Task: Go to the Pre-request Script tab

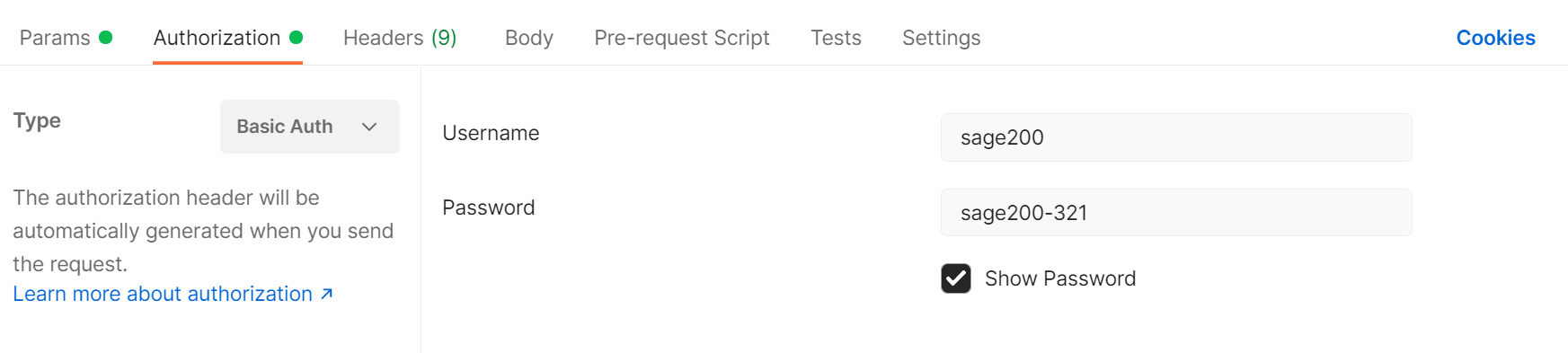Action: click(x=682, y=38)
